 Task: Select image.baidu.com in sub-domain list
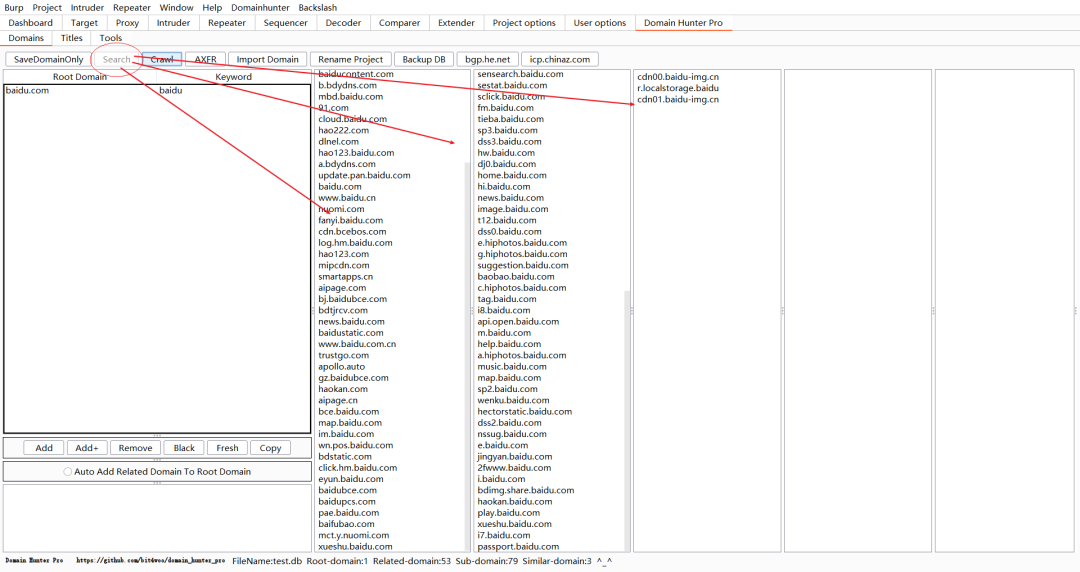(x=513, y=209)
